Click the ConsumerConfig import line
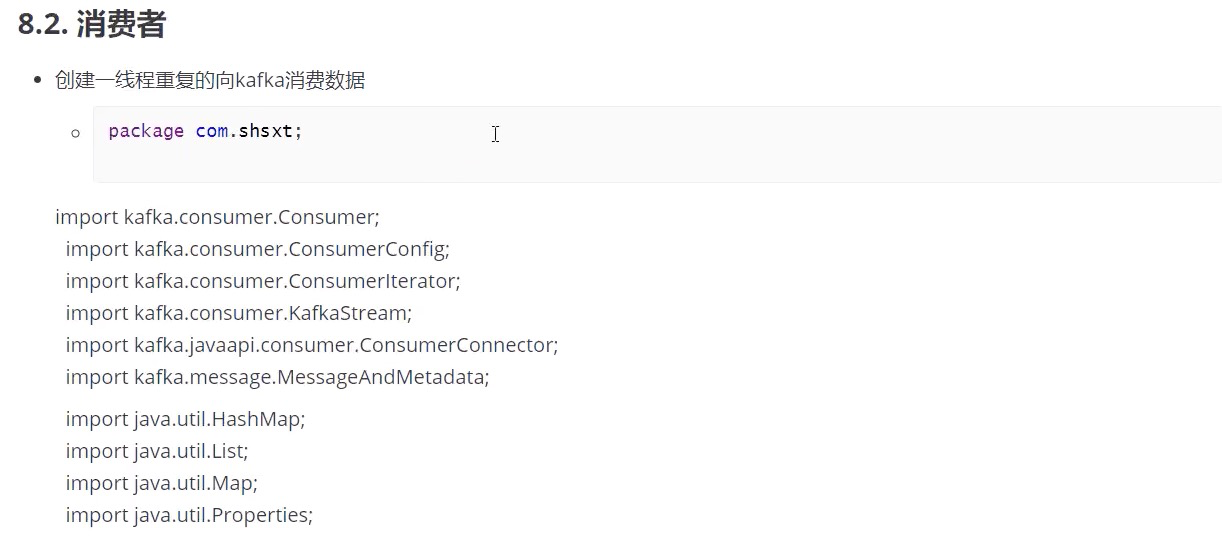 [x=257, y=249]
